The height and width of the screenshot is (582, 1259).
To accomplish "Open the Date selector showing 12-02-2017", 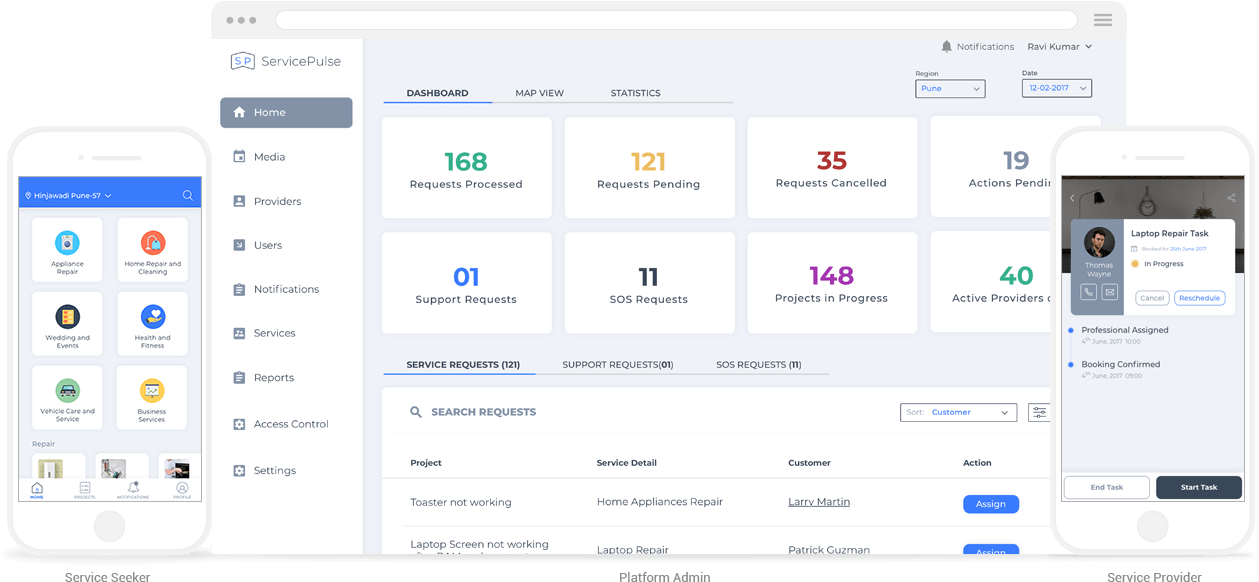I will 1056,88.
